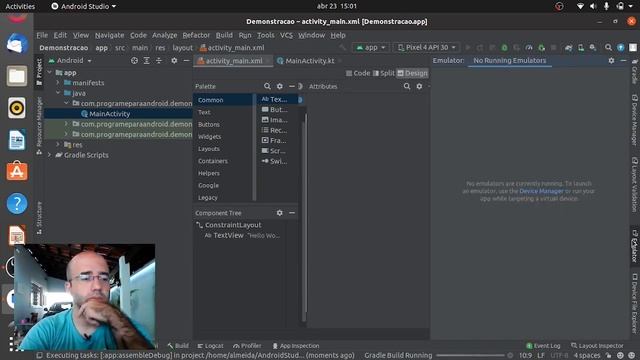
Task: Open the App Inspection tool window
Action: [296, 346]
